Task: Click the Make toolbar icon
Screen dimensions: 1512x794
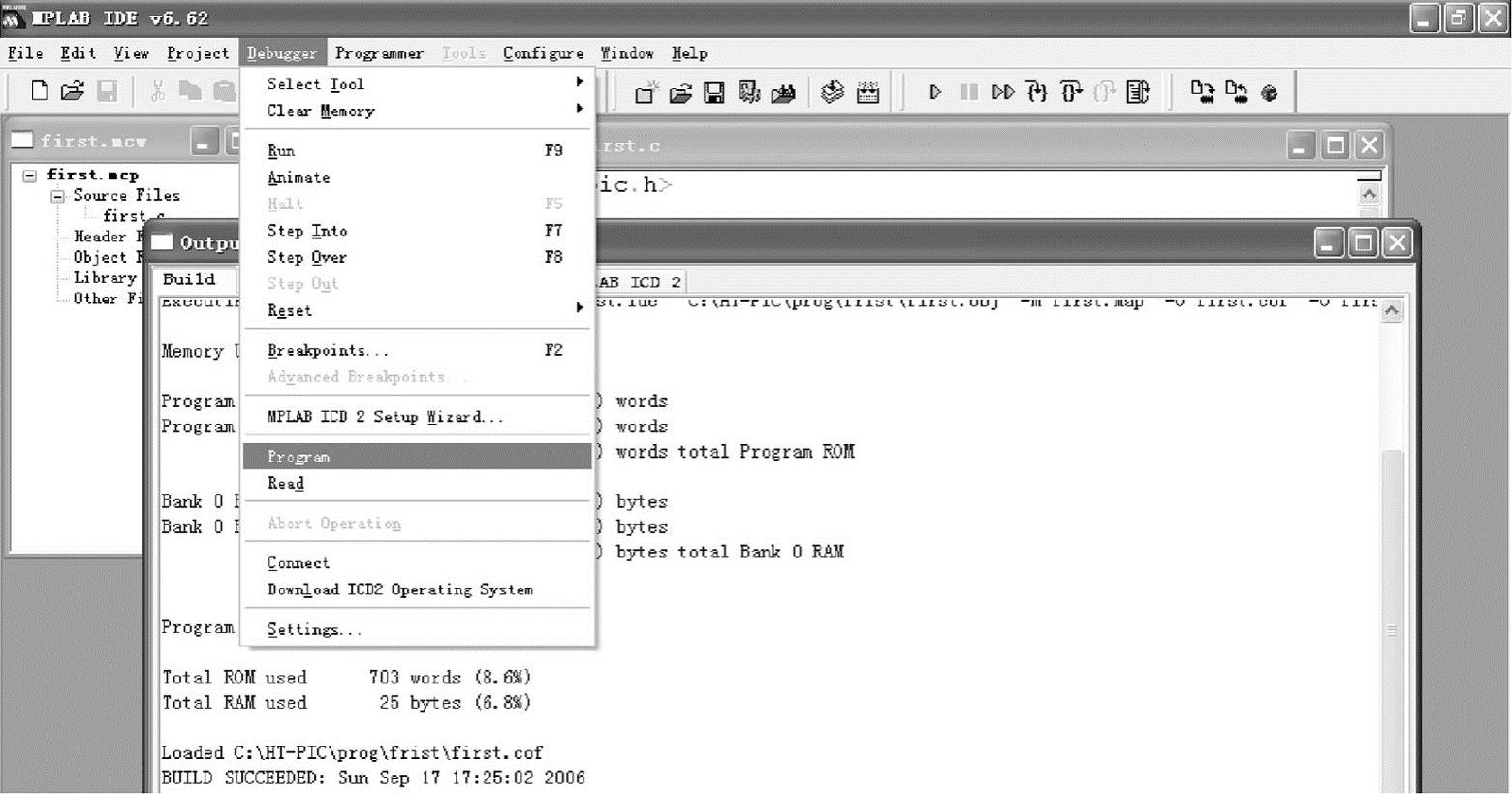Action: 833,92
